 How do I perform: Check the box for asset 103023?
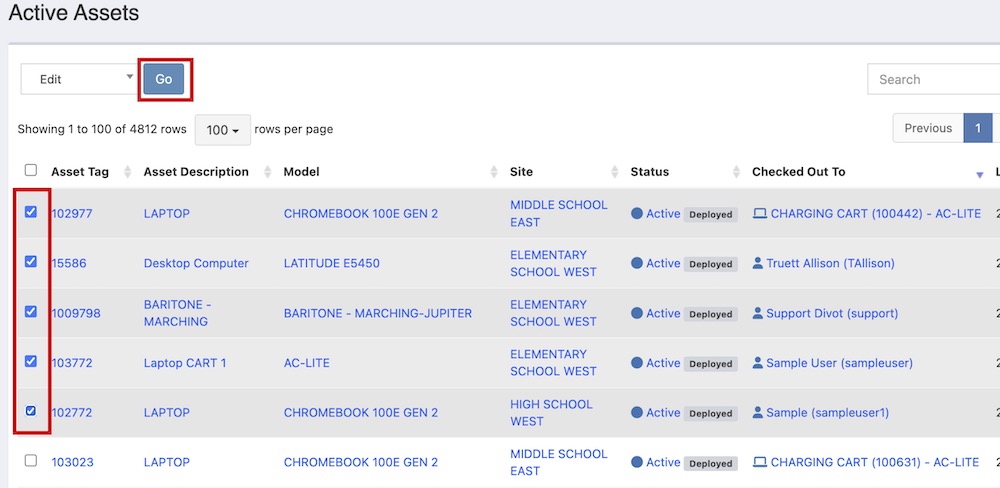(x=31, y=461)
